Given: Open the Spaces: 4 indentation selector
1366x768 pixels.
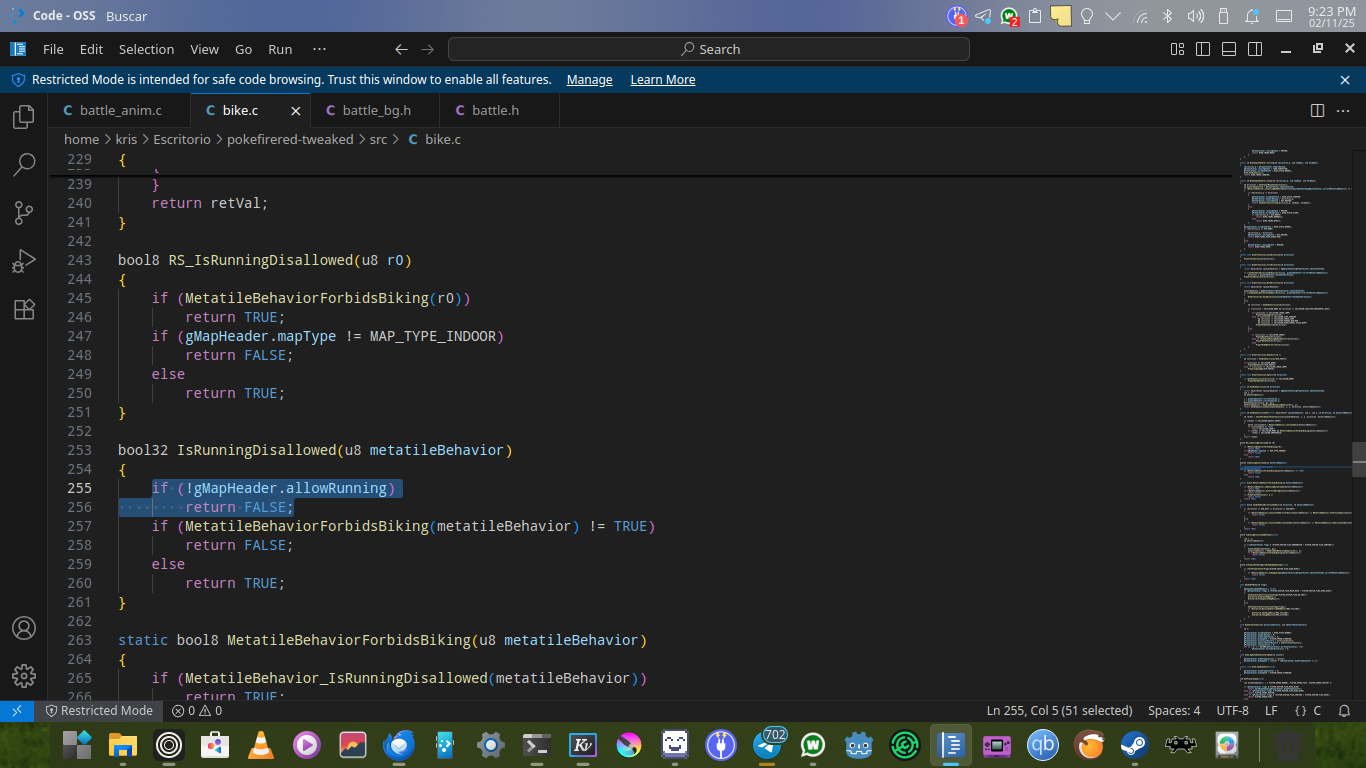Looking at the screenshot, I should [x=1174, y=711].
